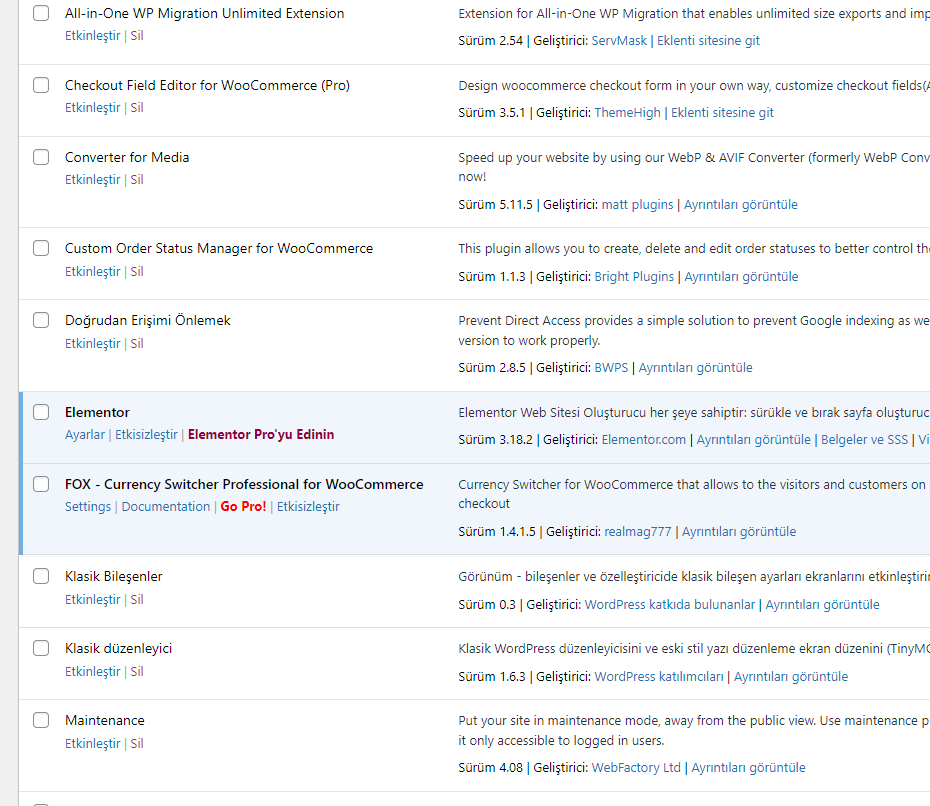The image size is (930, 806).
Task: Tick the Klasik düzenleyici checkbox
Action: click(41, 648)
